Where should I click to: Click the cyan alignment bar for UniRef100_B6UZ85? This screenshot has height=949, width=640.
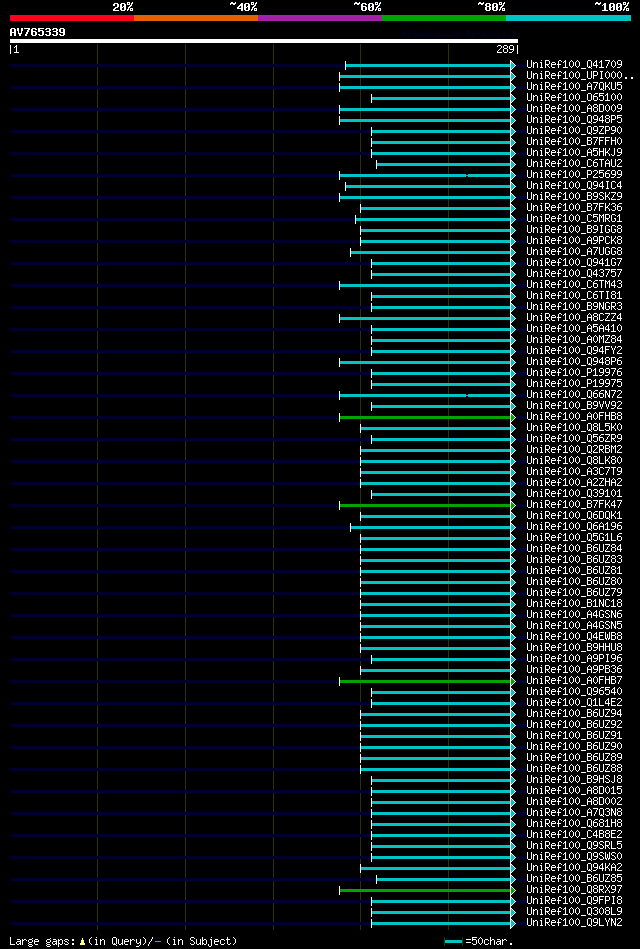[446, 879]
